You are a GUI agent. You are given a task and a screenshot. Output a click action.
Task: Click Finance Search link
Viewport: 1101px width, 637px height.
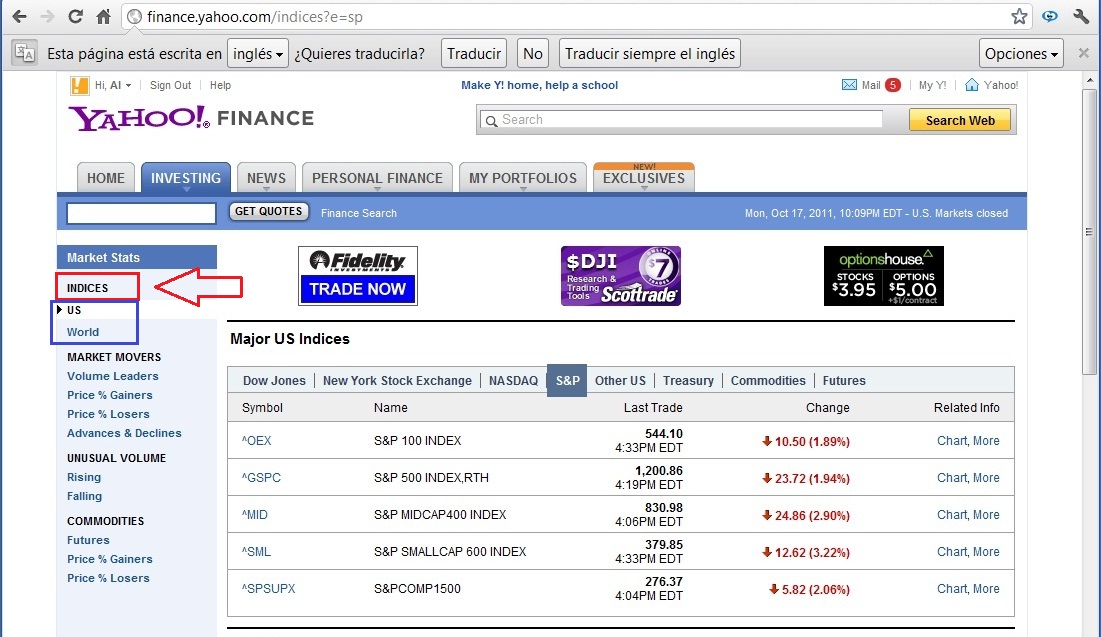[359, 213]
